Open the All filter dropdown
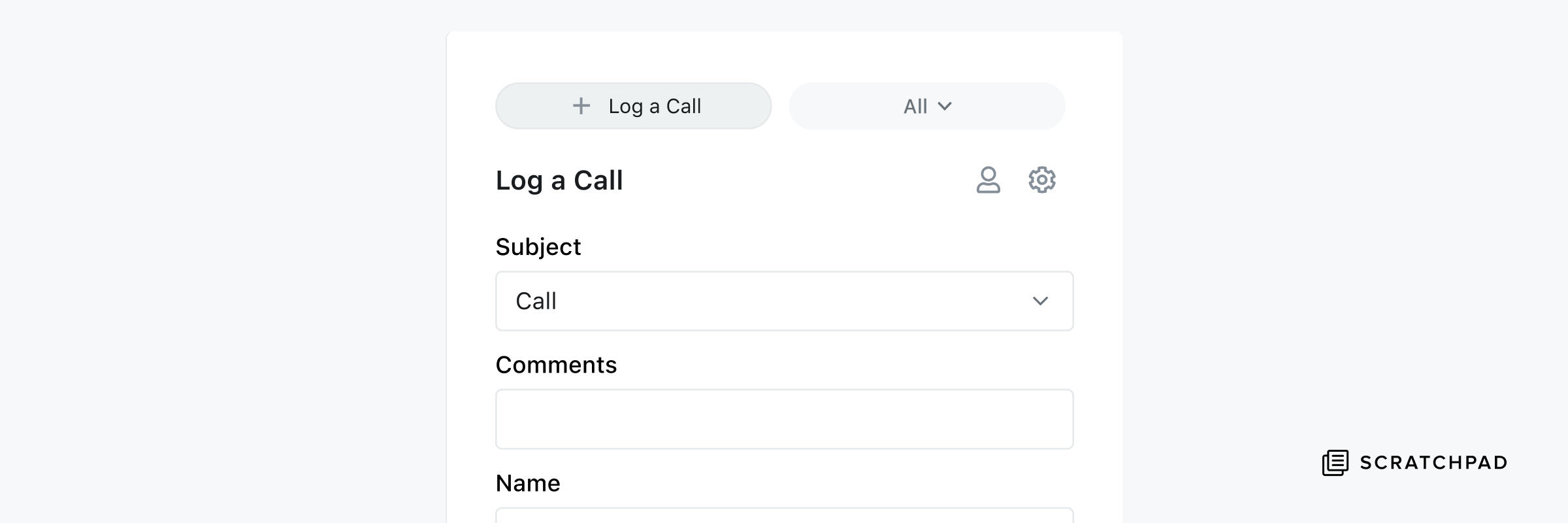Screen dimensions: 1568x523 (x=926, y=105)
